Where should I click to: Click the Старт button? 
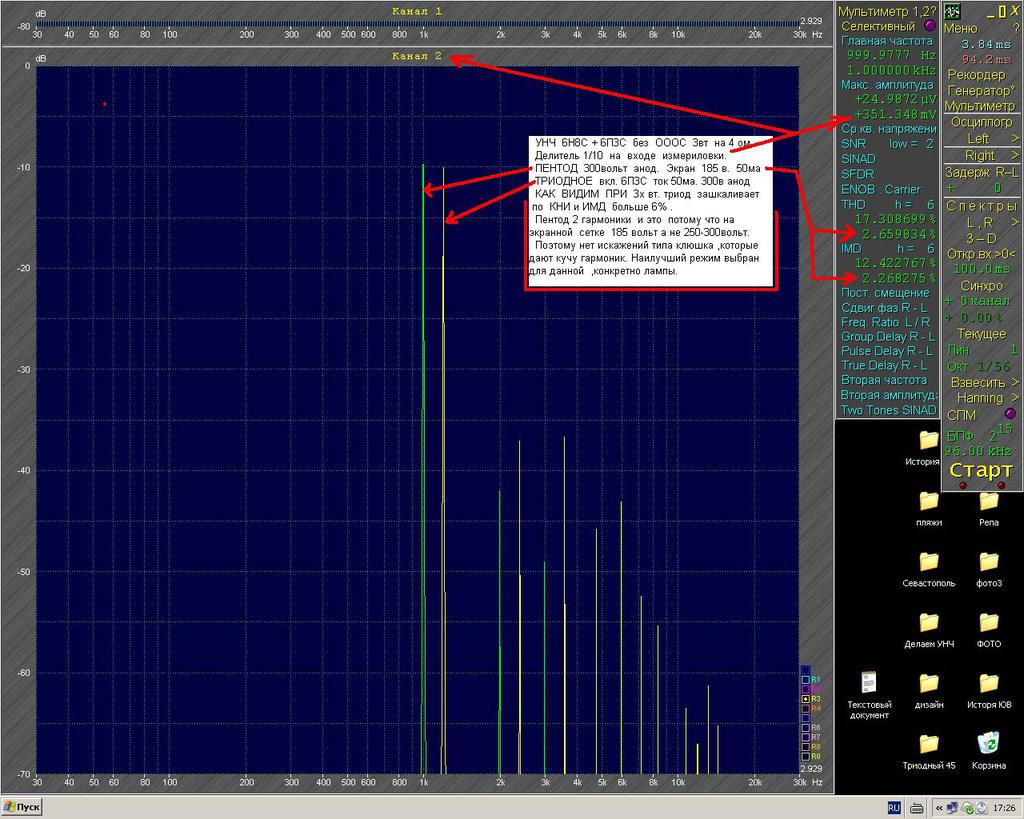[x=981, y=470]
